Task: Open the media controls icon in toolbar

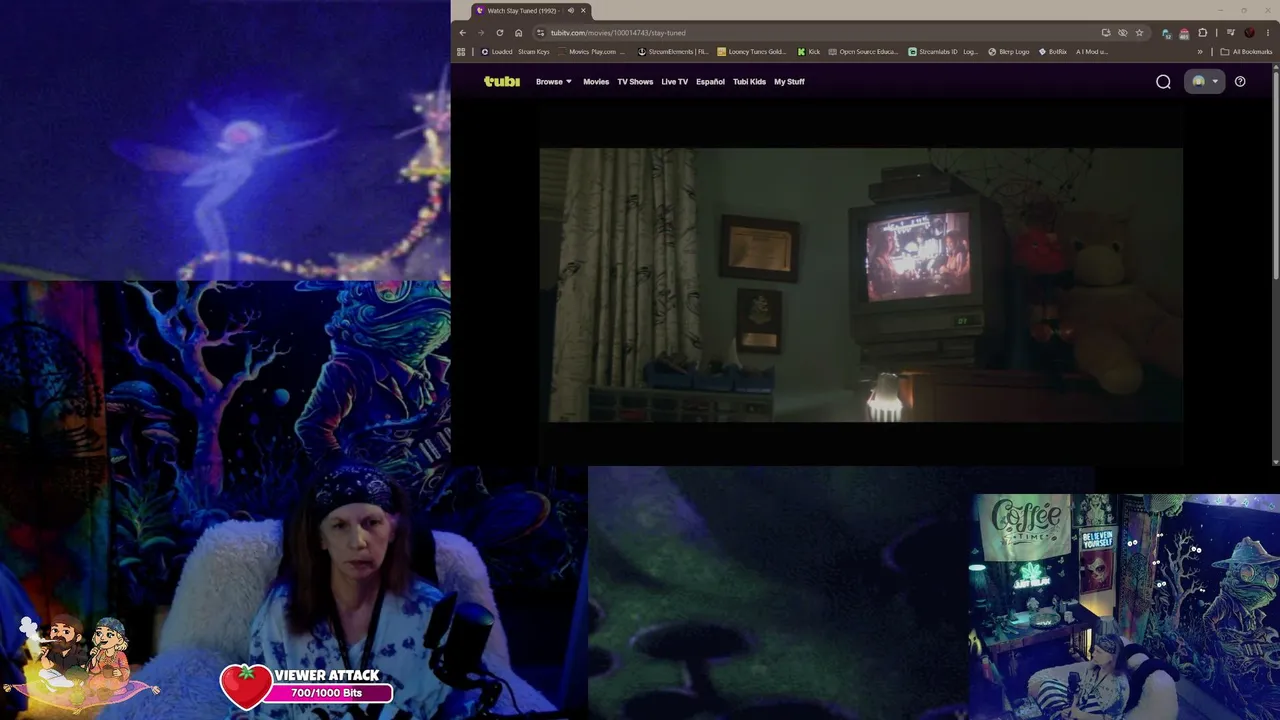Action: (1230, 33)
